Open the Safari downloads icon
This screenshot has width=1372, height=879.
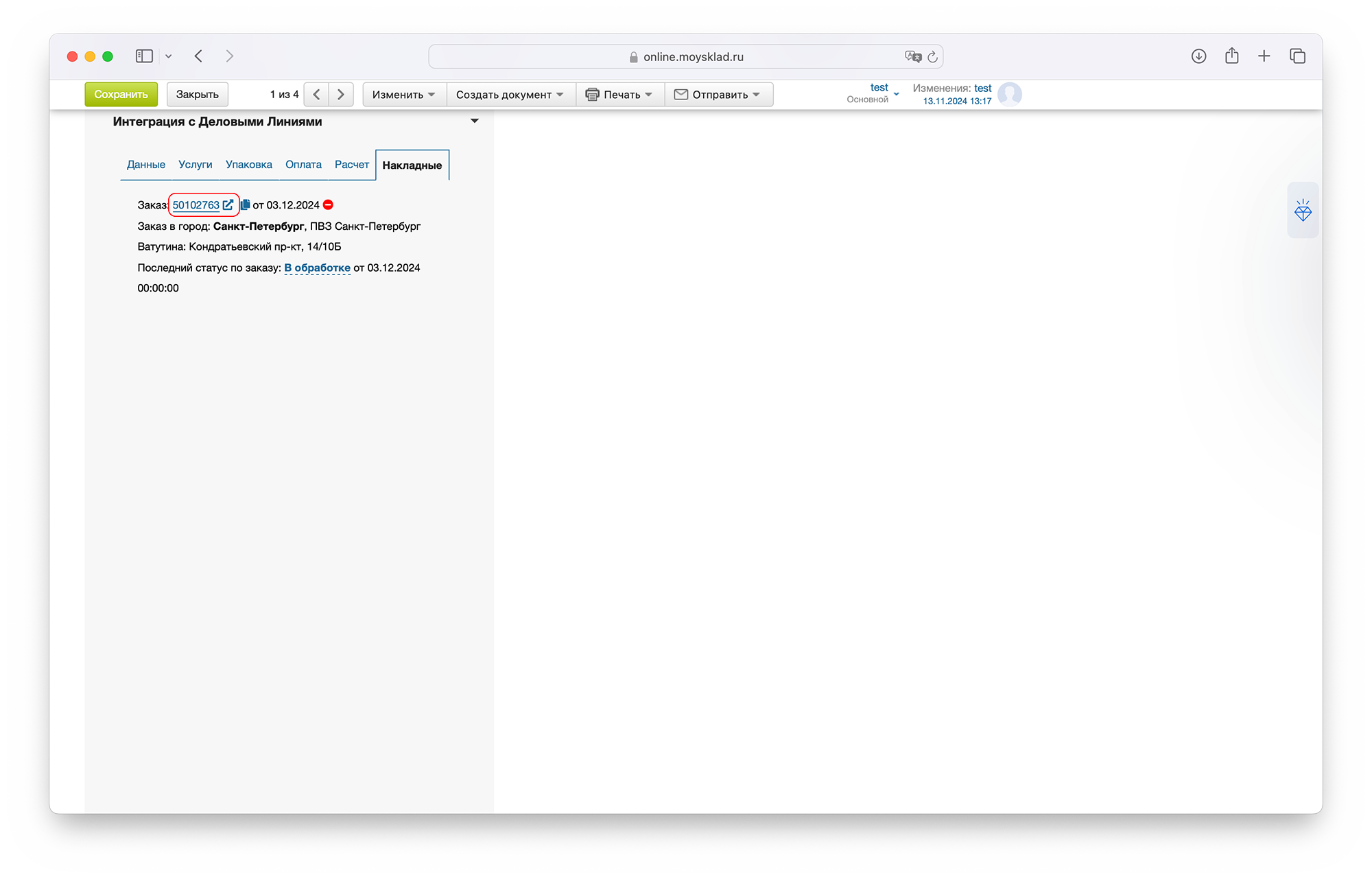tap(1198, 56)
